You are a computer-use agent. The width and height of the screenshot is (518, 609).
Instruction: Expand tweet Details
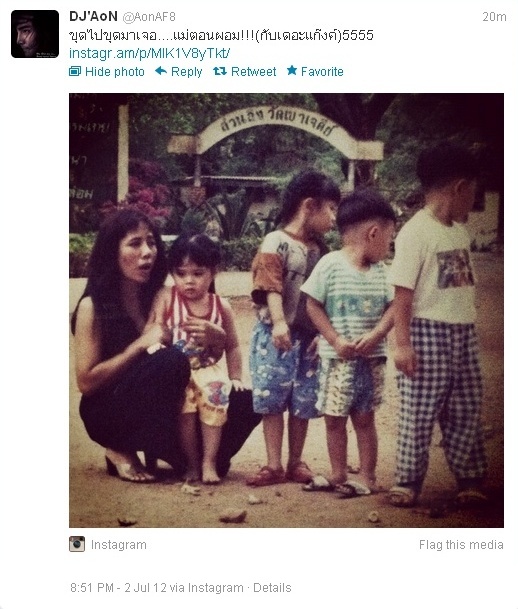(272, 588)
